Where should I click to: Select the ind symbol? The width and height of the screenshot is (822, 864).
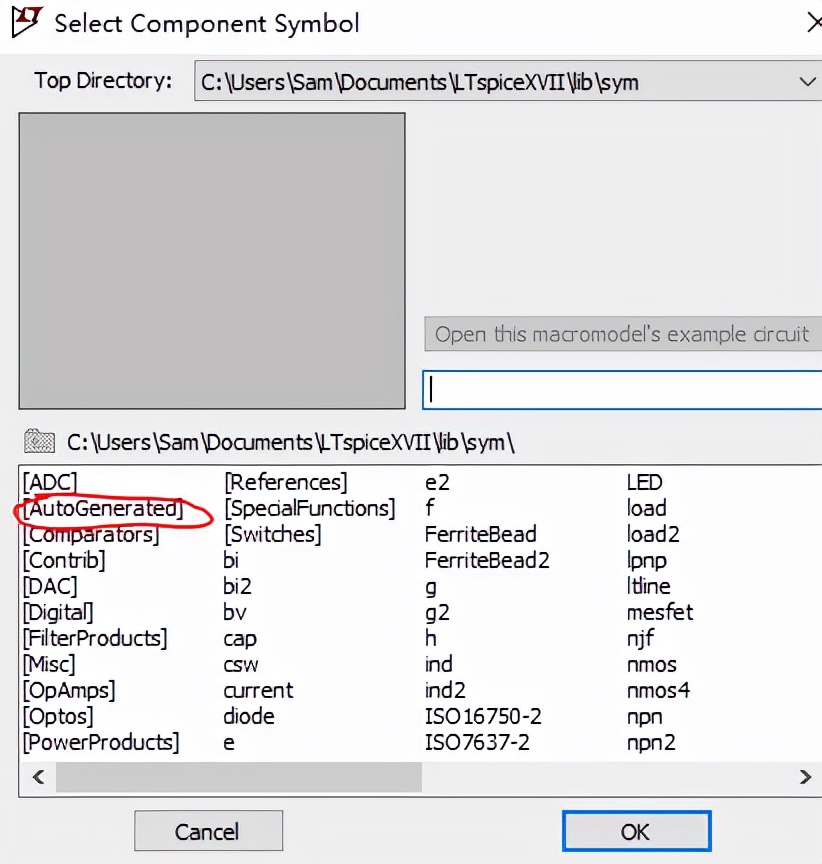(439, 664)
